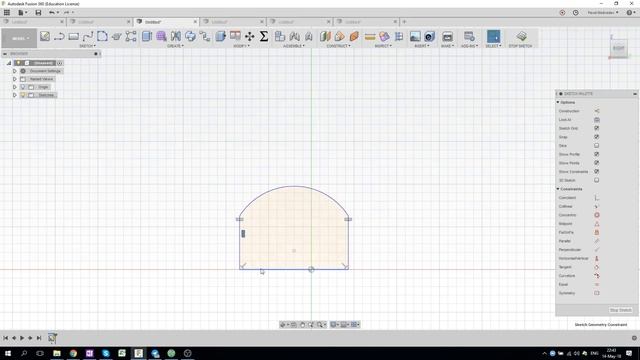The width and height of the screenshot is (640, 360).
Task: Click the Measure ruler icon
Action: (370, 36)
